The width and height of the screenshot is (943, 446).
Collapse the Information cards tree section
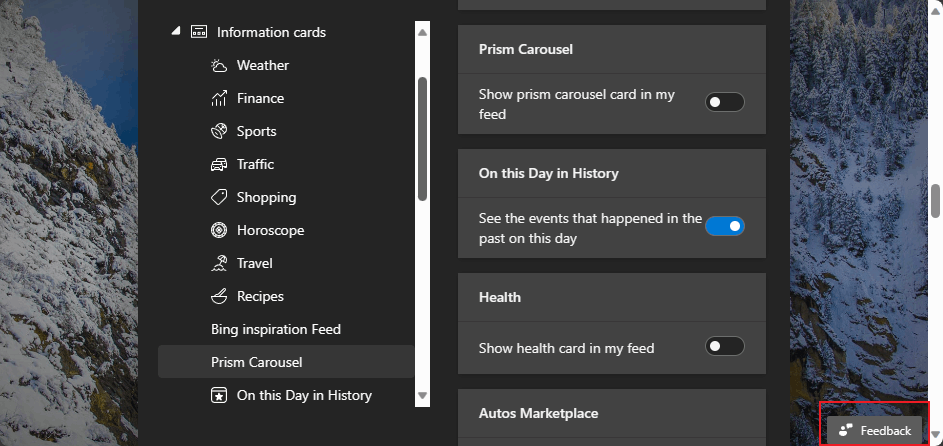[x=176, y=32]
